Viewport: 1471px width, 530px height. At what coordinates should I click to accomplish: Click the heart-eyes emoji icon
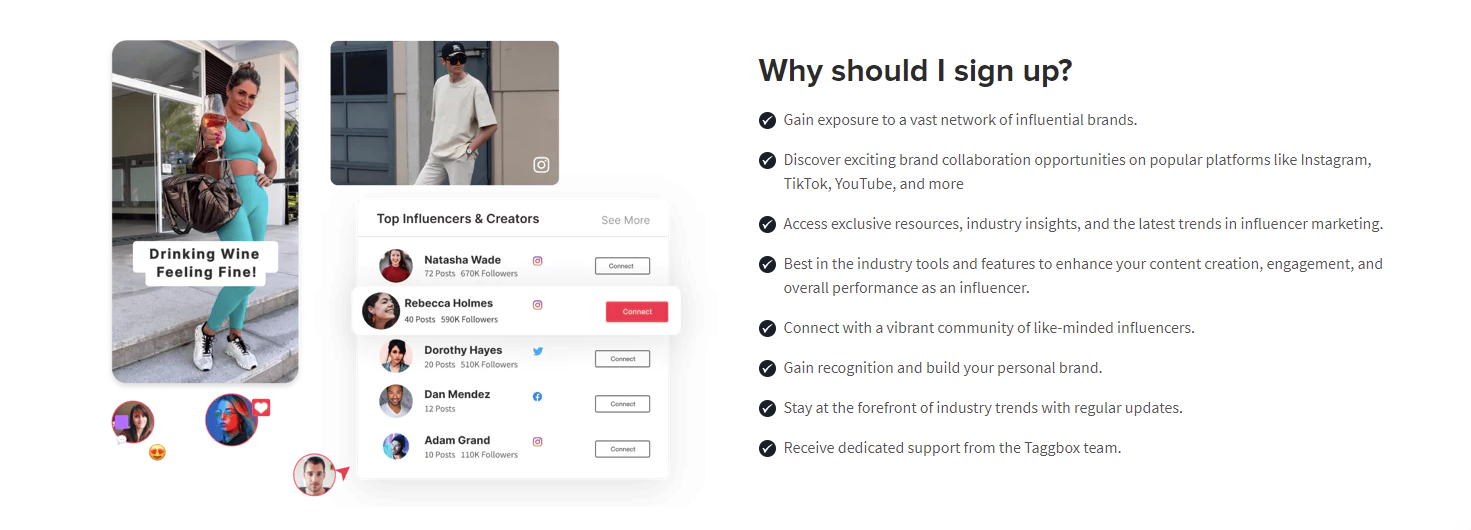[157, 452]
